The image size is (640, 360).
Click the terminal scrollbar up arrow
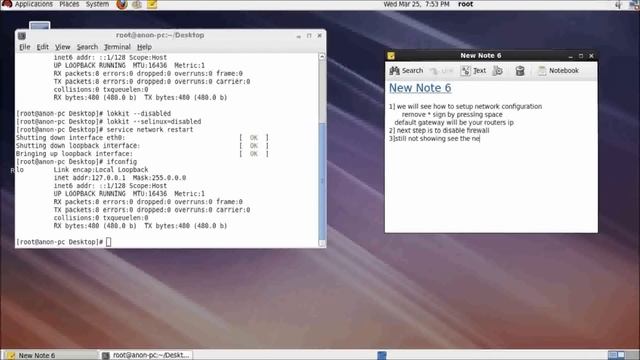322,57
